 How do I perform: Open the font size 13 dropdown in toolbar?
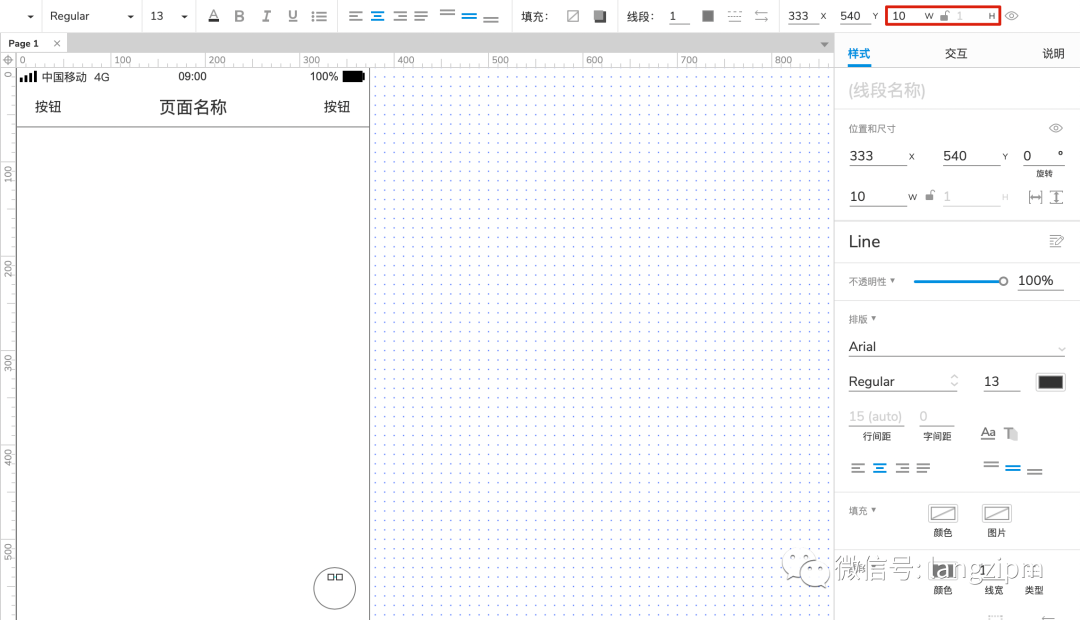click(x=169, y=16)
